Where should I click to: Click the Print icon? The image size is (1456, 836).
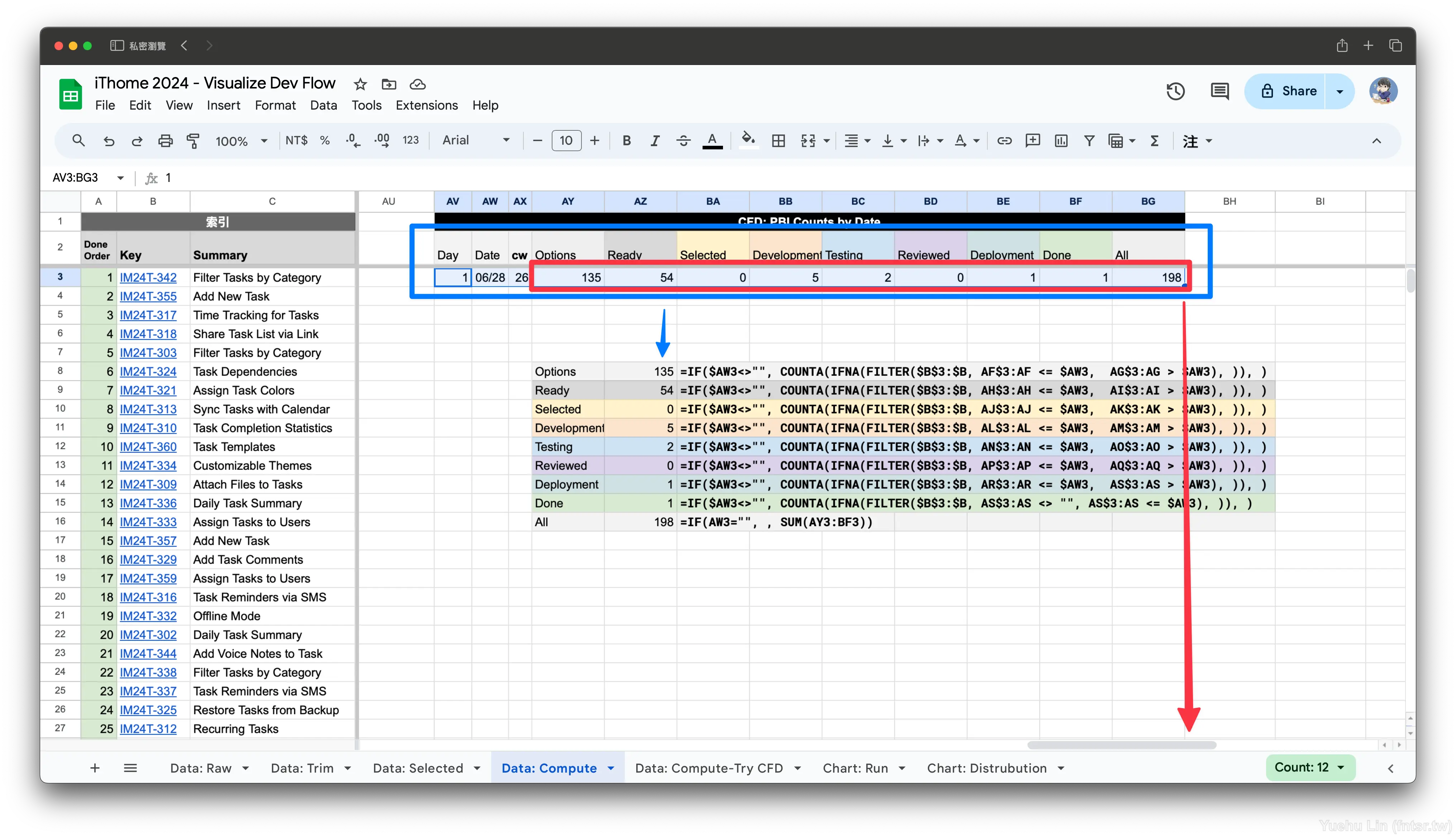coord(166,141)
